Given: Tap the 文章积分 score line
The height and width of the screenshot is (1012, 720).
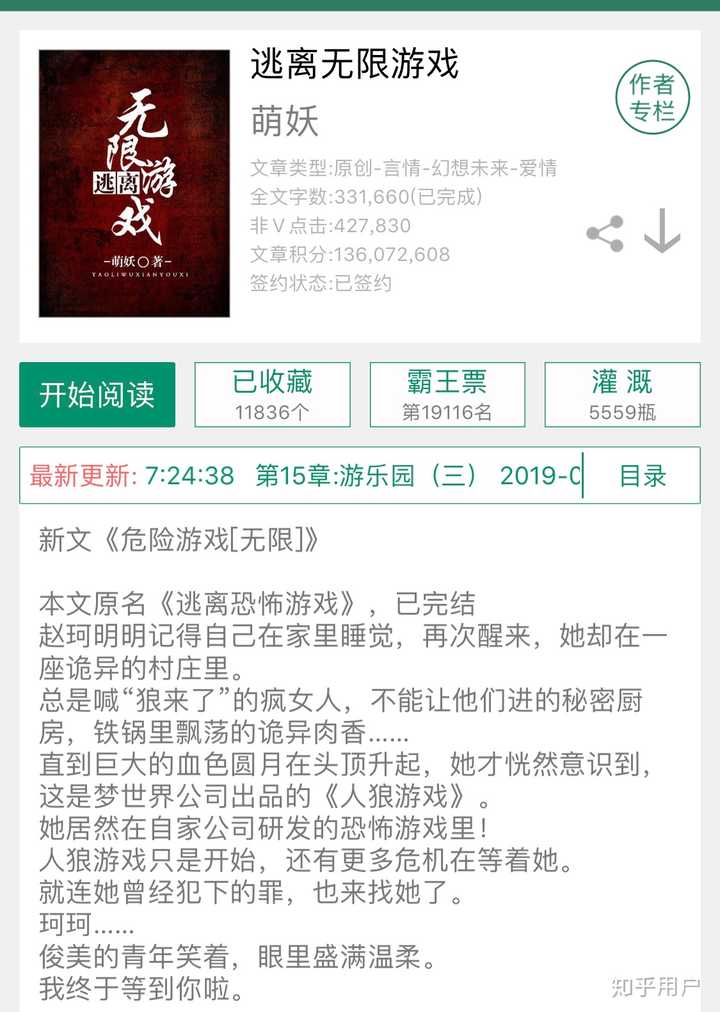Looking at the screenshot, I should (x=350, y=254).
